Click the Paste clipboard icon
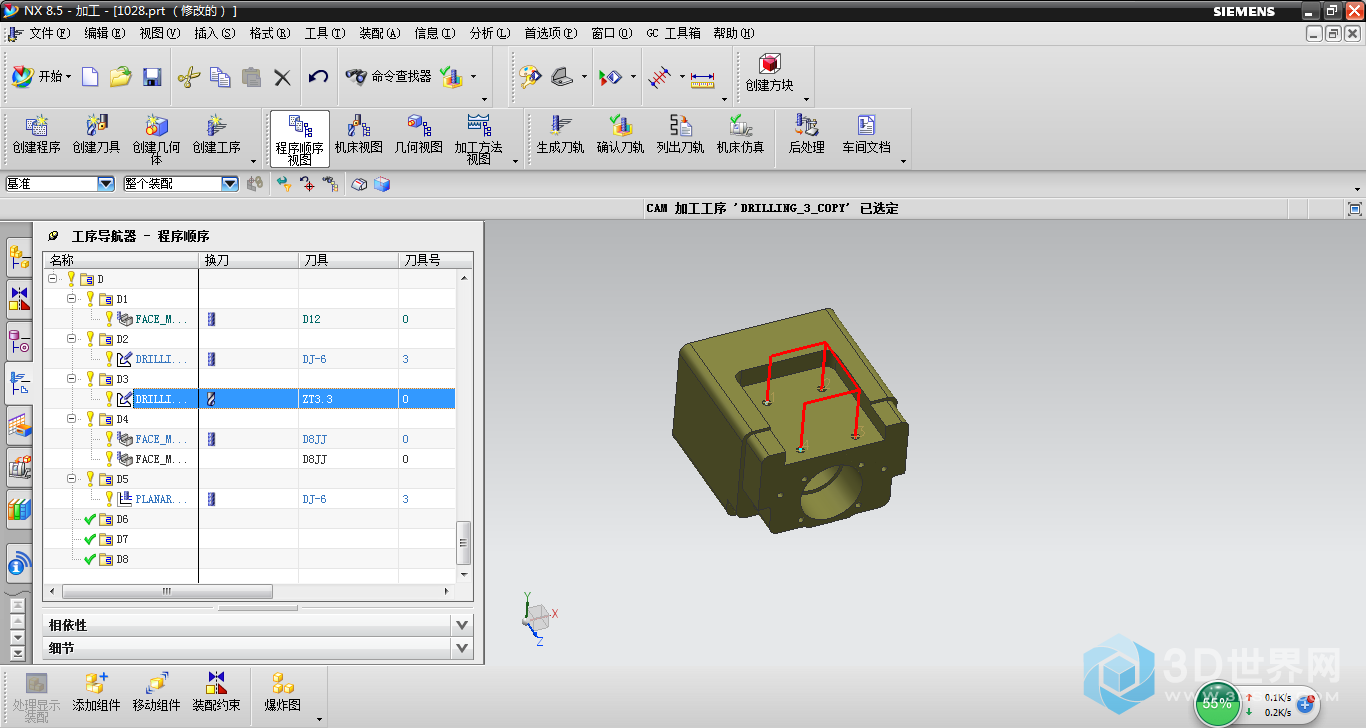Screen dimensions: 1366x728 pyautogui.click(x=251, y=77)
